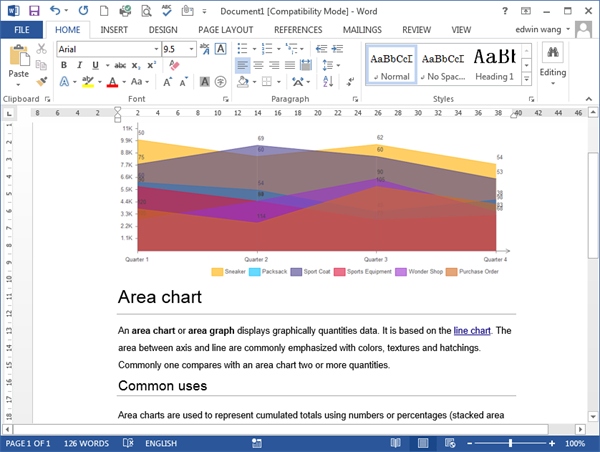Click the Web Layout view icon
The image size is (600, 452).
(x=450, y=442)
